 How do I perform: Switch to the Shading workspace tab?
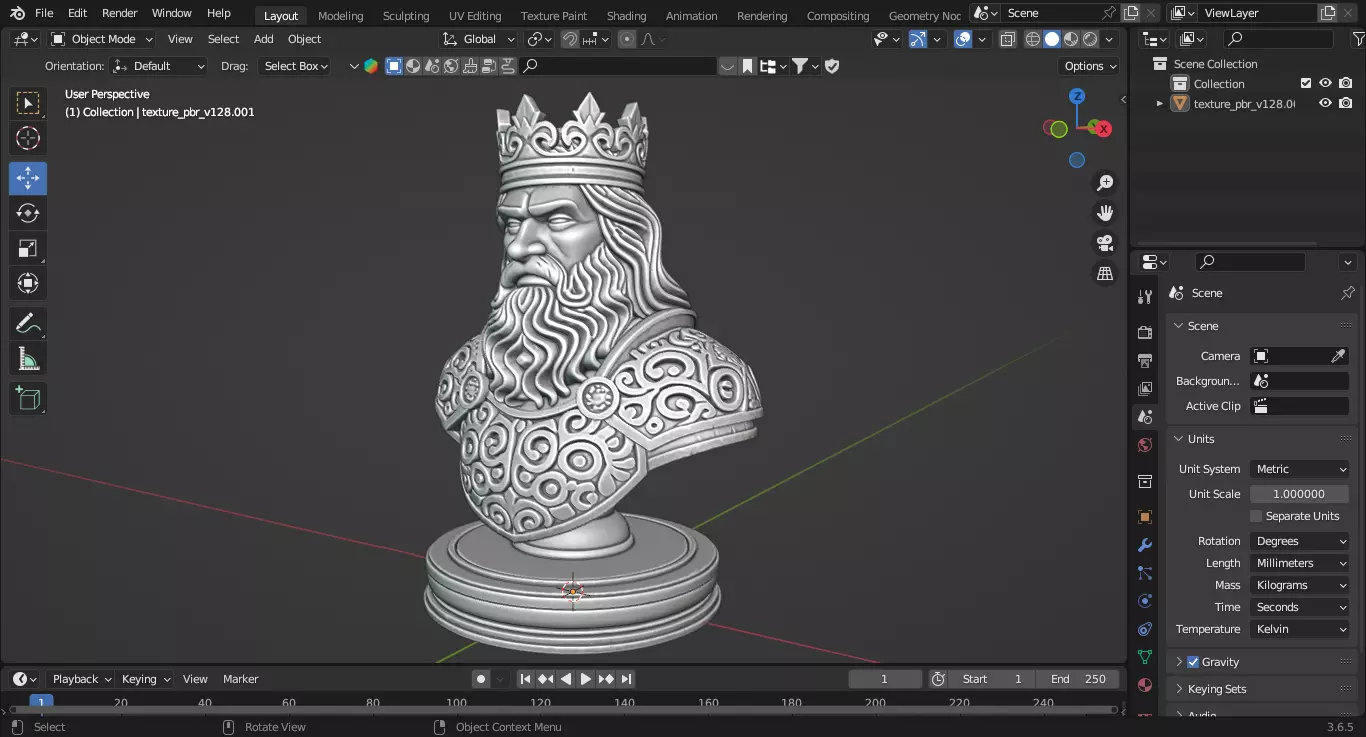click(626, 15)
